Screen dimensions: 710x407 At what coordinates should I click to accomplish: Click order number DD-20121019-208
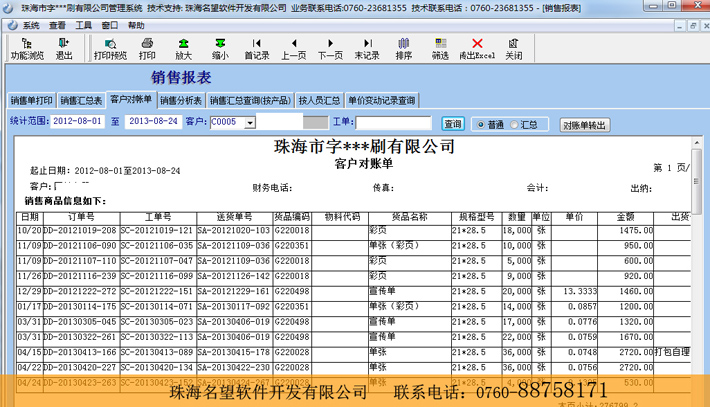80,230
